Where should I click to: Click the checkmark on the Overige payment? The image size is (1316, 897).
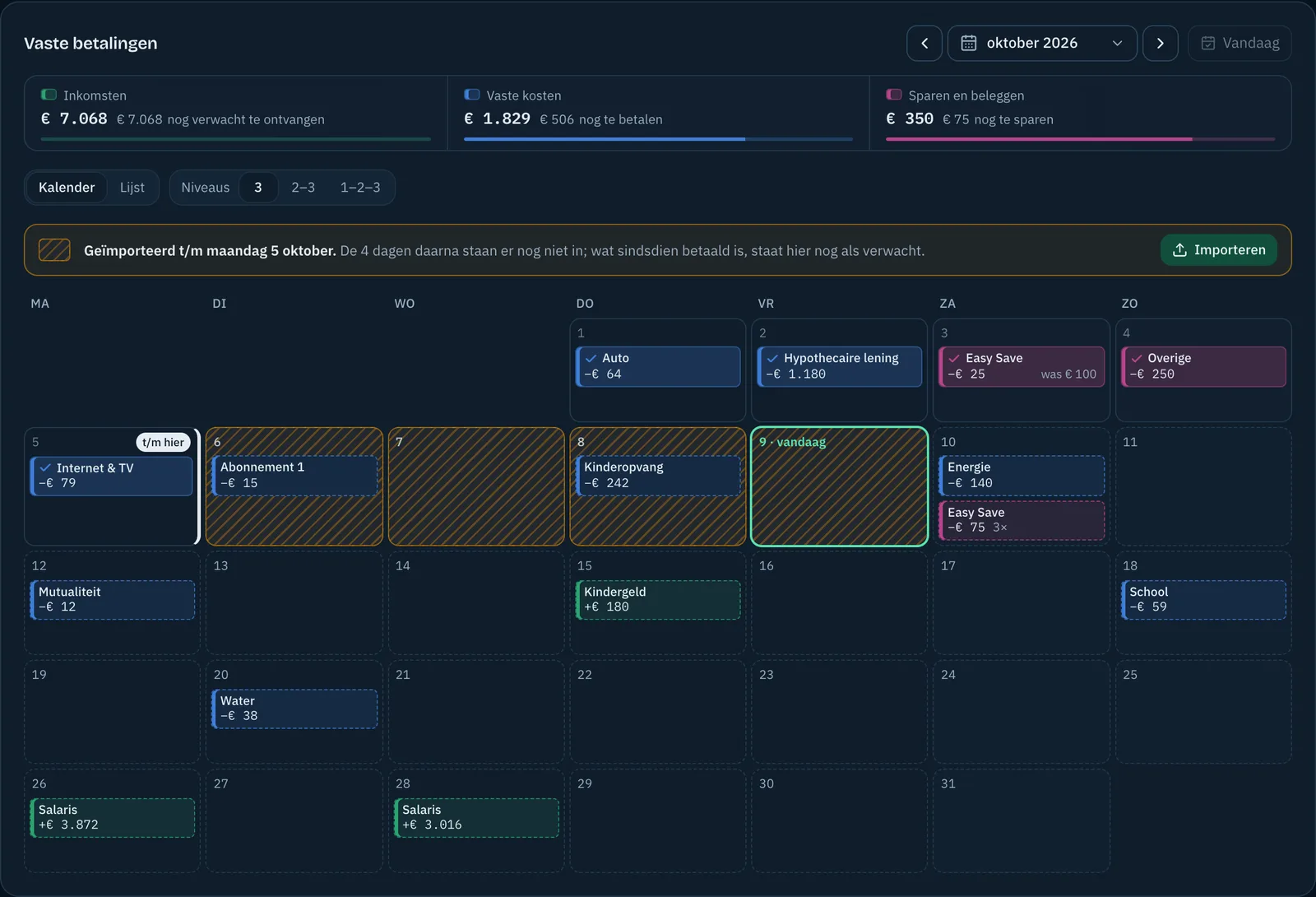tap(1137, 359)
